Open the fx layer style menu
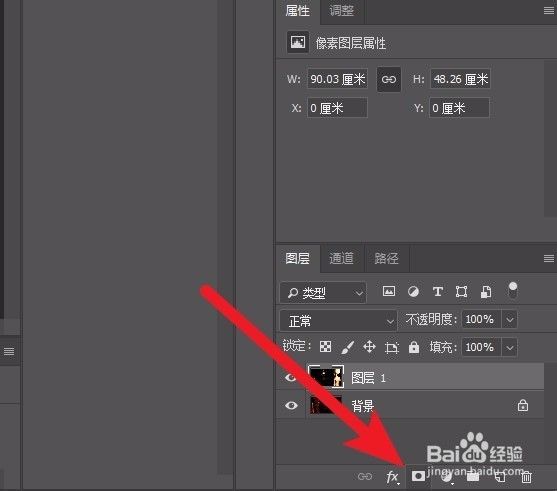This screenshot has height=491, width=557. (x=393, y=477)
